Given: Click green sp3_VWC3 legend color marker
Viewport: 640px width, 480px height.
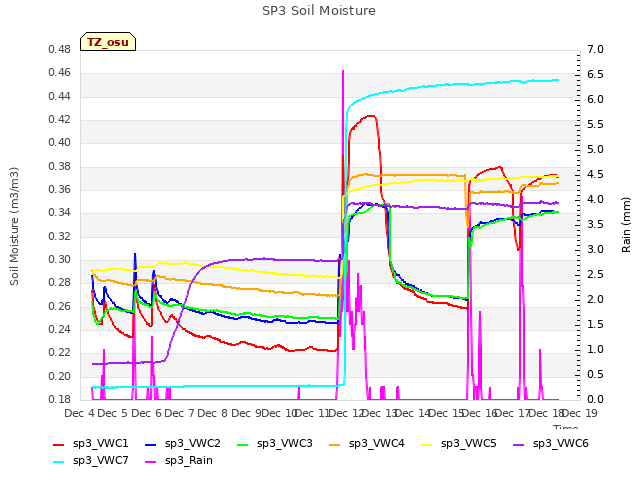Looking at the screenshot, I should click(243, 445).
